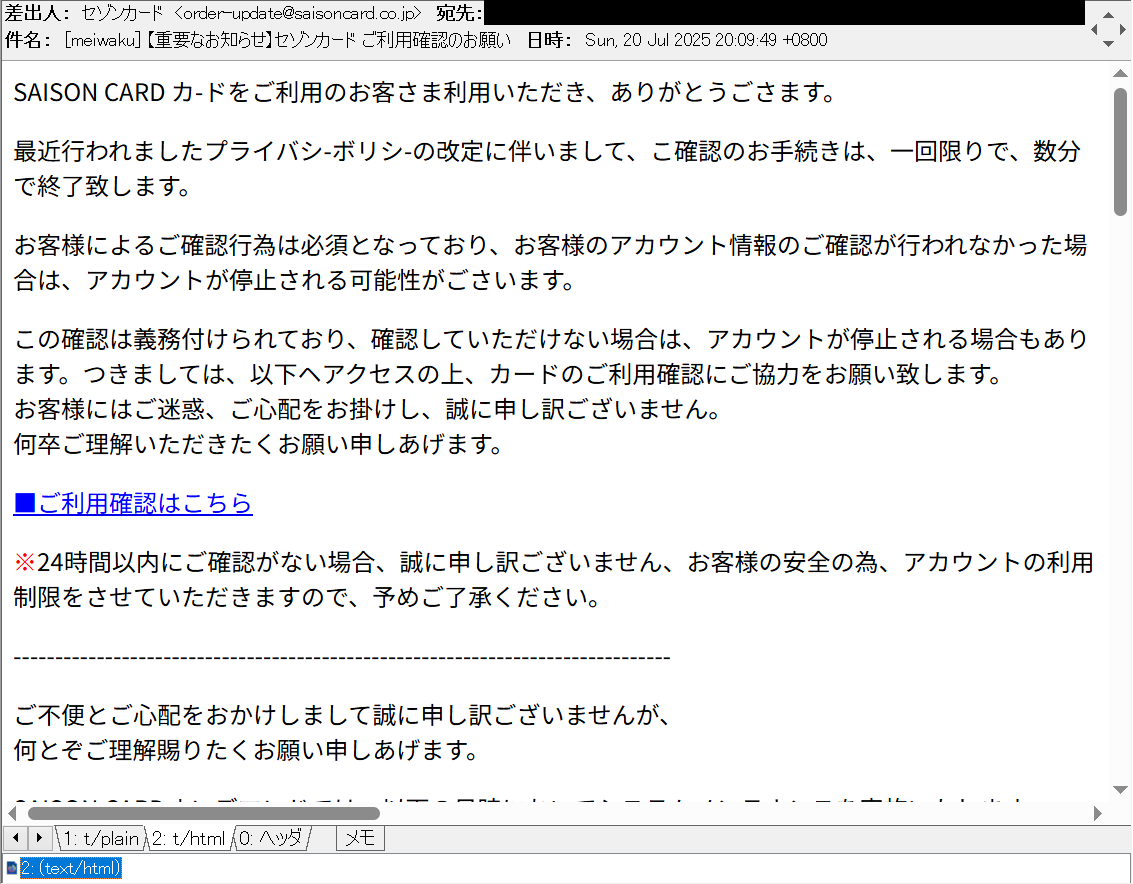Screen dimensions: 1133x884
Task: Click the header pane left arrow
Action: tap(1094, 29)
